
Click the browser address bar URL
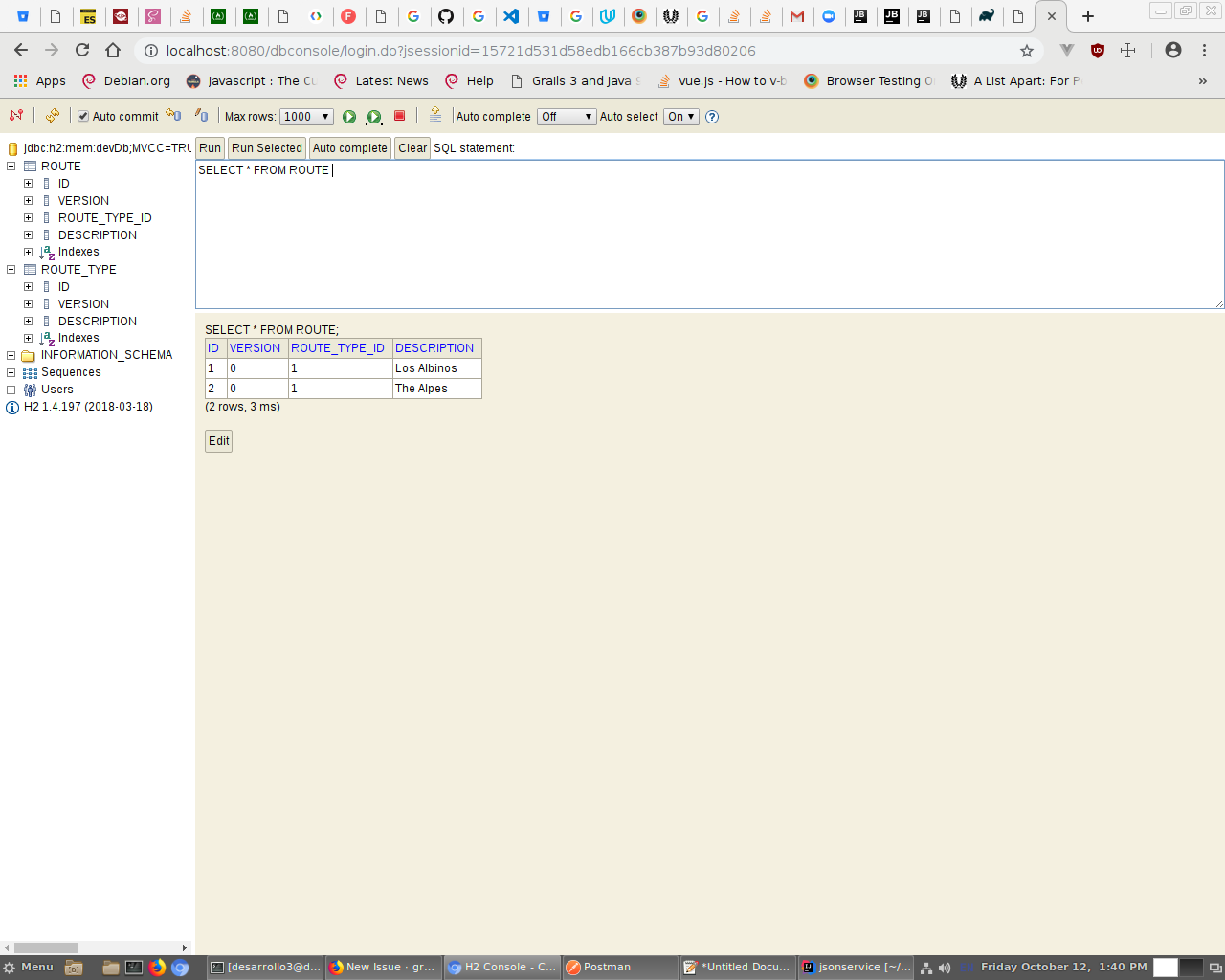click(460, 51)
